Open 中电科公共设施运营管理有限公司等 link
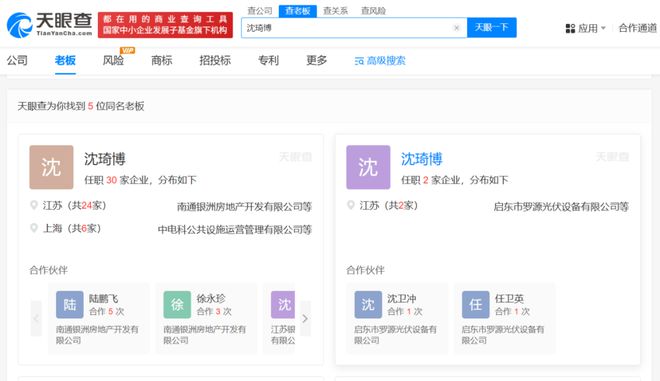This screenshot has width=660, height=381. [x=235, y=229]
